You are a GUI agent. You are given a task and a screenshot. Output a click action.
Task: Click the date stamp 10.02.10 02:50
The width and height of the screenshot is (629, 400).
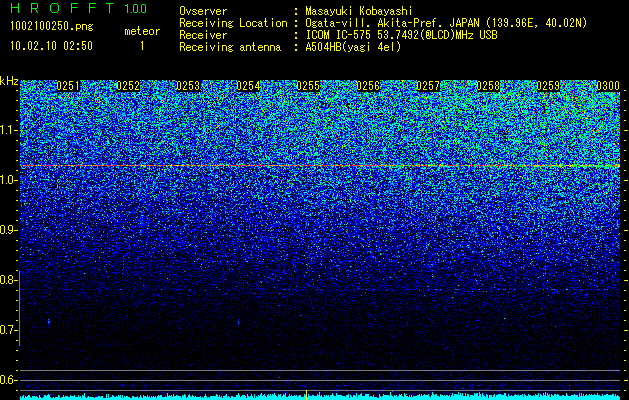[51, 45]
